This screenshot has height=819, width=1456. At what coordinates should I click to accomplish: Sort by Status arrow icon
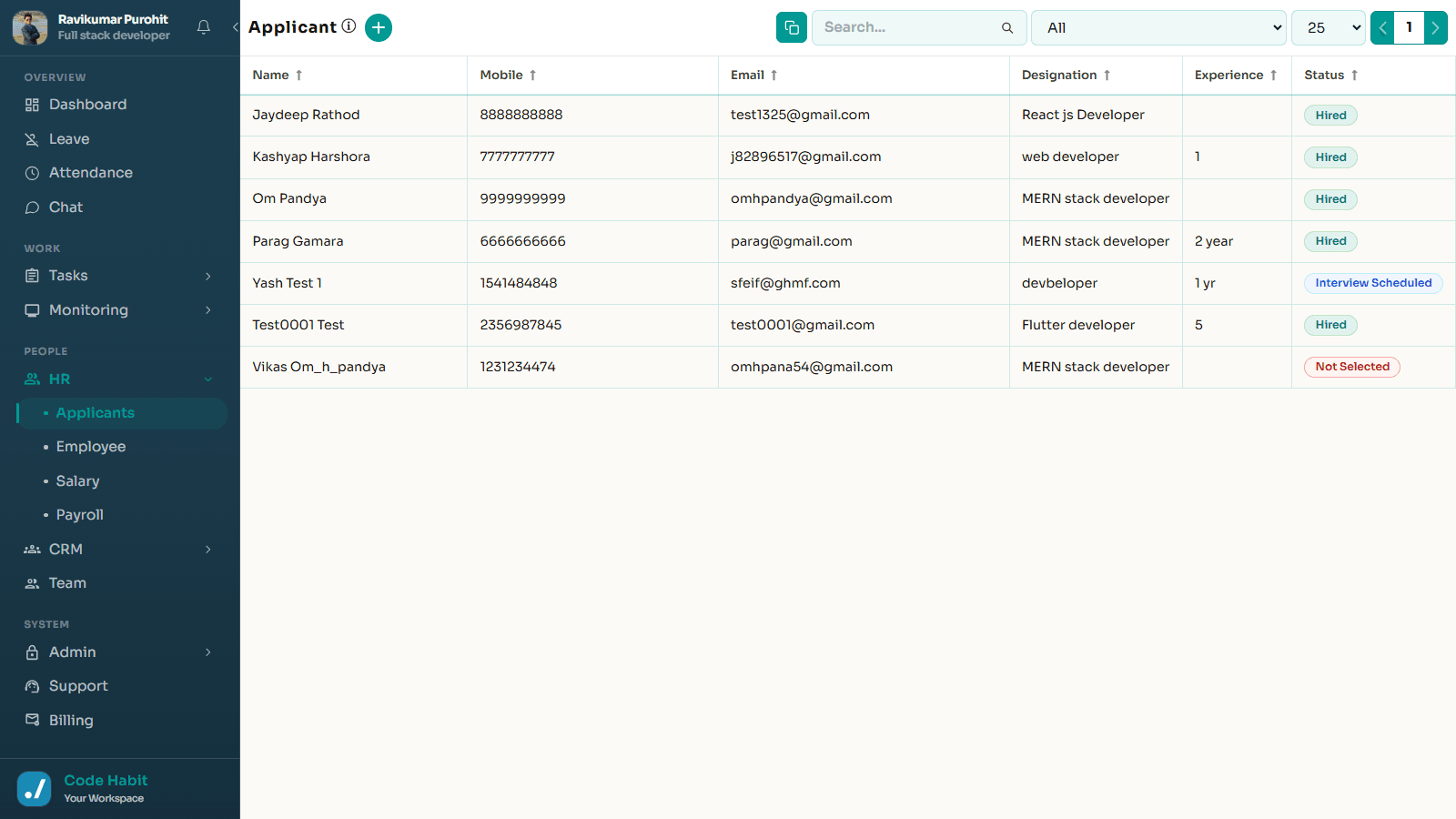(x=1355, y=76)
